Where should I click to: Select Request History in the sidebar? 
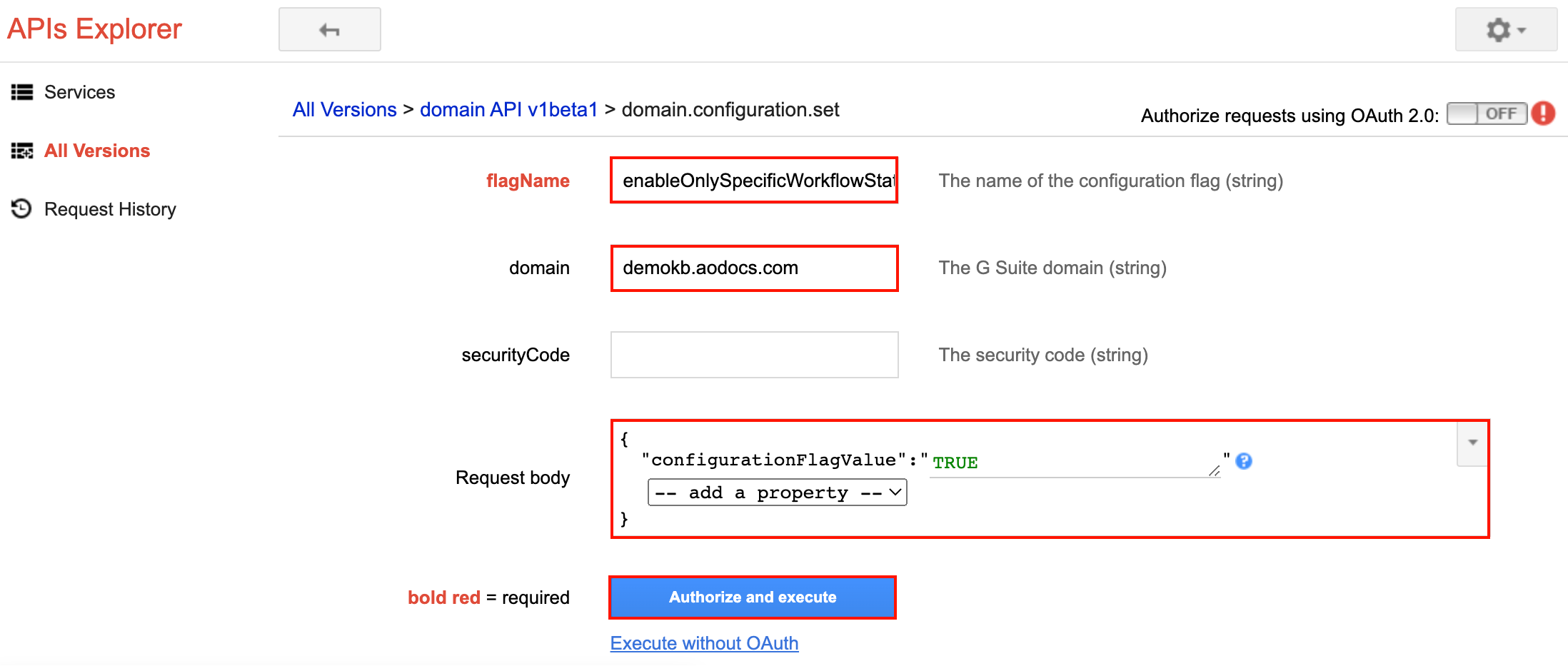tap(110, 209)
